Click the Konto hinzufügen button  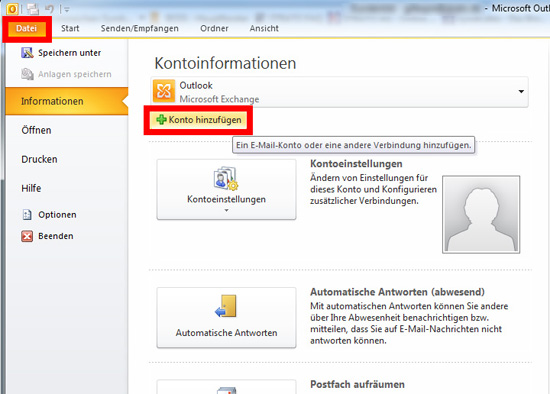[x=198, y=120]
